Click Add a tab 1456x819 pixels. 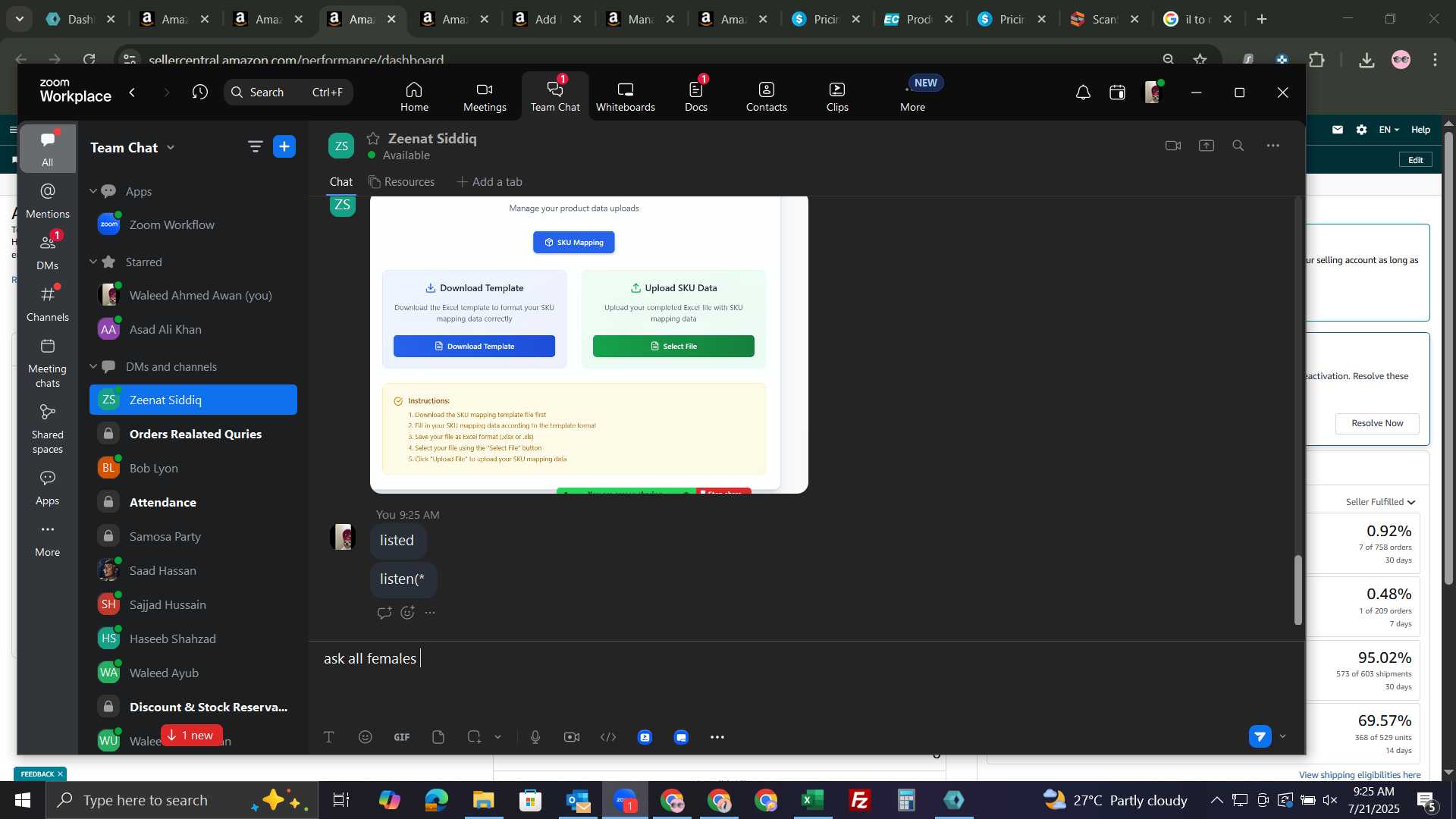coord(489,182)
